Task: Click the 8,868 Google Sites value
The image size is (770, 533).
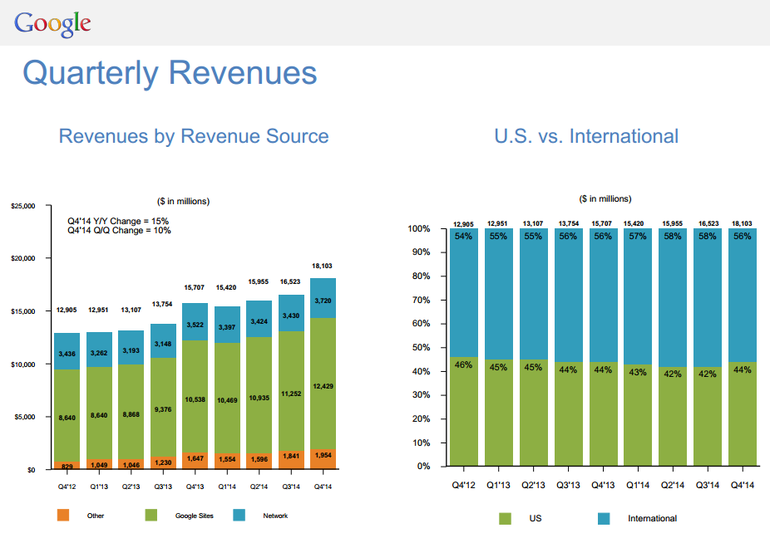Action: click(x=131, y=415)
